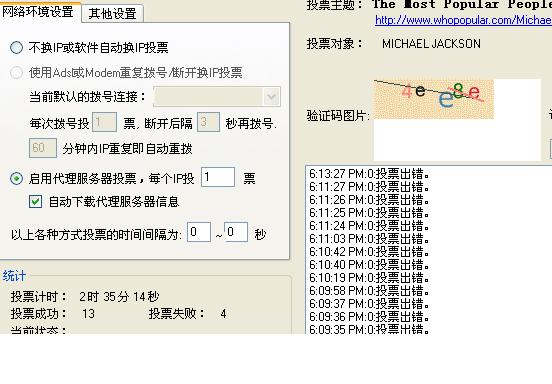552x384 pixels.
Task: Open the 其他设置 tab
Action: tap(112, 14)
